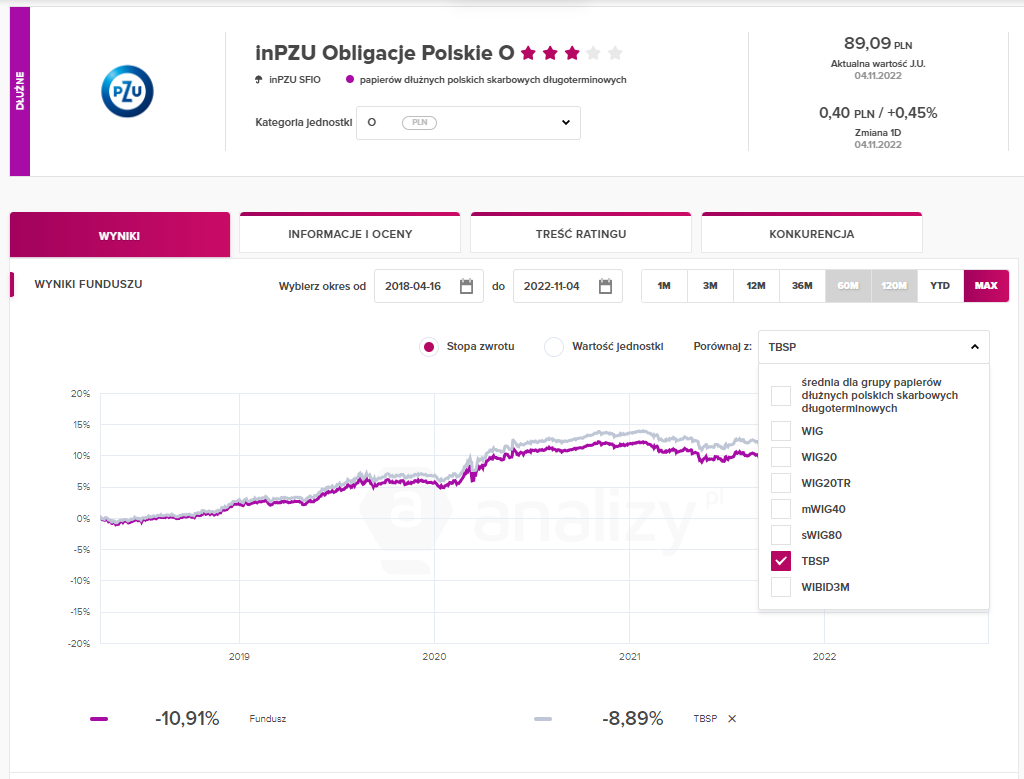This screenshot has width=1024, height=779.
Task: Click the 2021 x-axis label
Action: tap(630, 656)
